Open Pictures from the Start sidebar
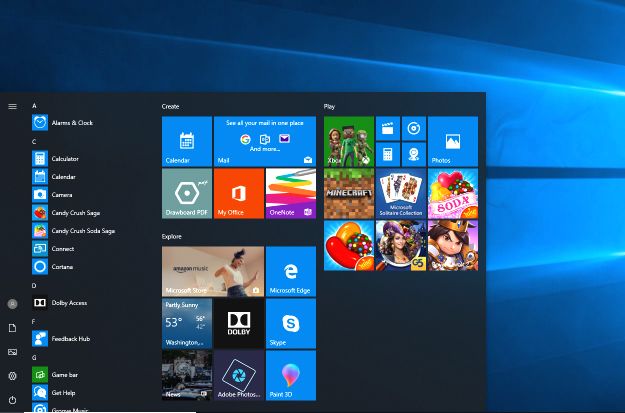This screenshot has height=413, width=625. click(x=12, y=352)
